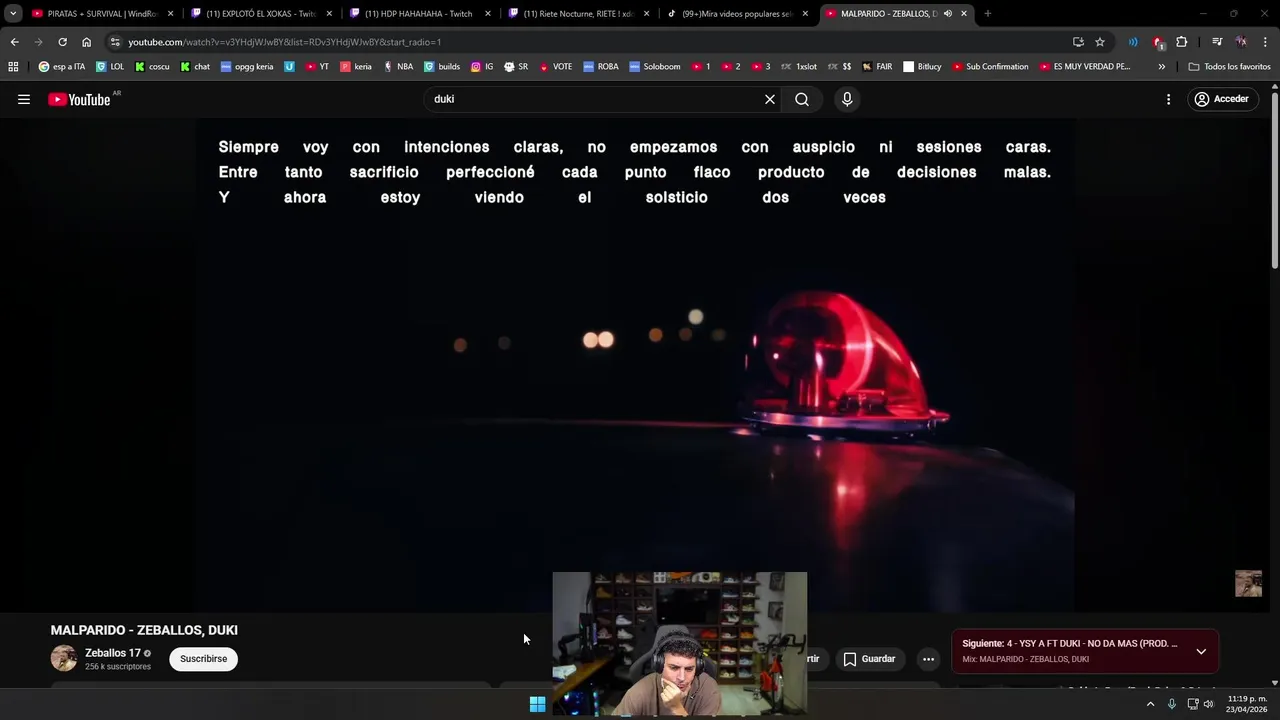Screen dimensions: 1280x720
Task: Bookmark this page with the star
Action: pyautogui.click(x=1100, y=42)
